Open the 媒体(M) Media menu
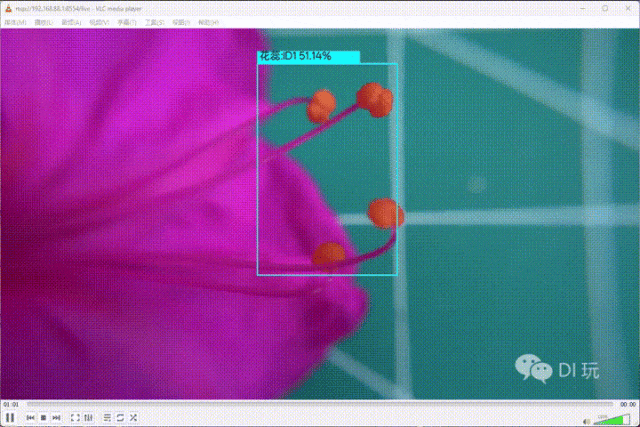Image resolution: width=640 pixels, height=427 pixels. (x=16, y=21)
